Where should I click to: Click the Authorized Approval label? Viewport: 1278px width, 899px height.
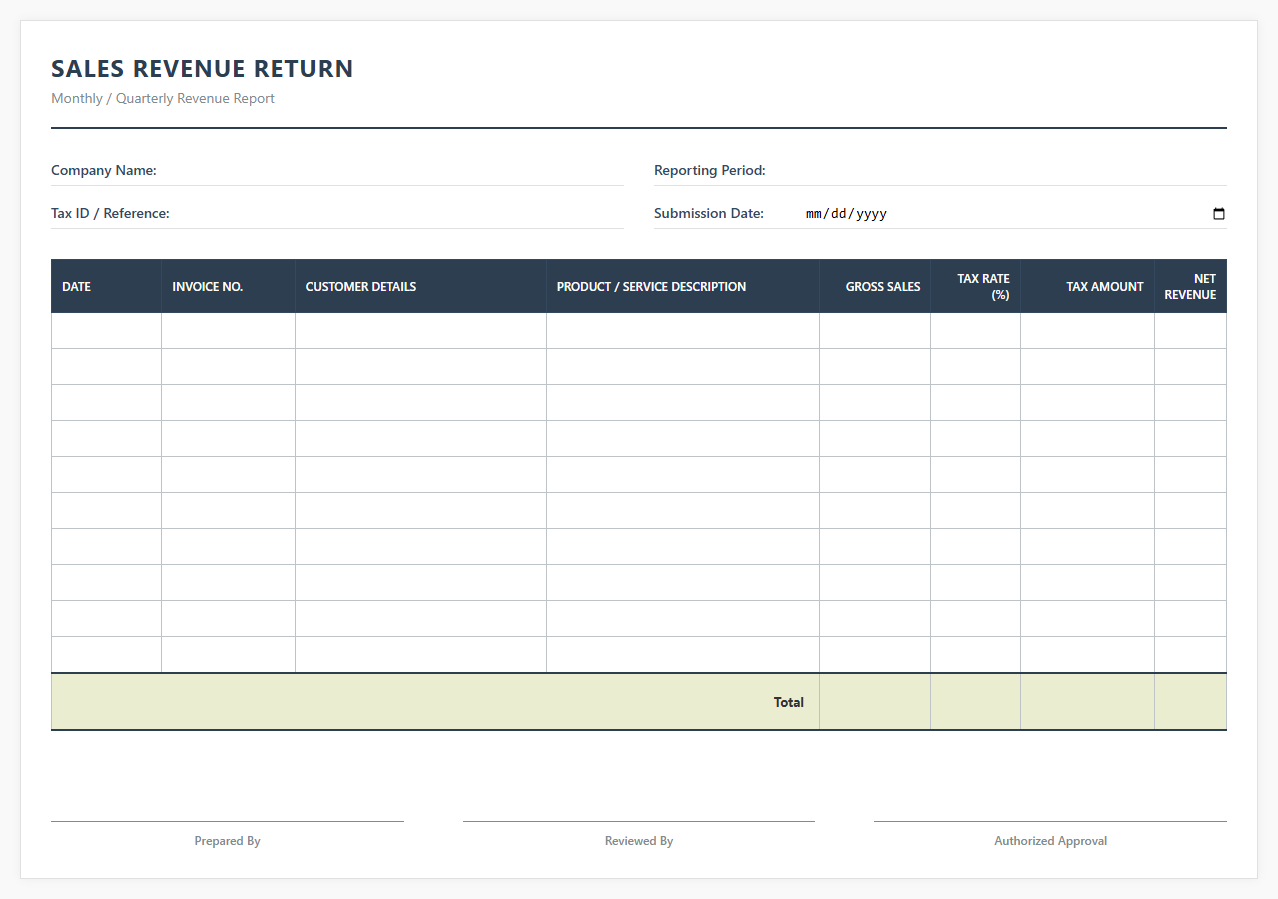[x=1050, y=841]
